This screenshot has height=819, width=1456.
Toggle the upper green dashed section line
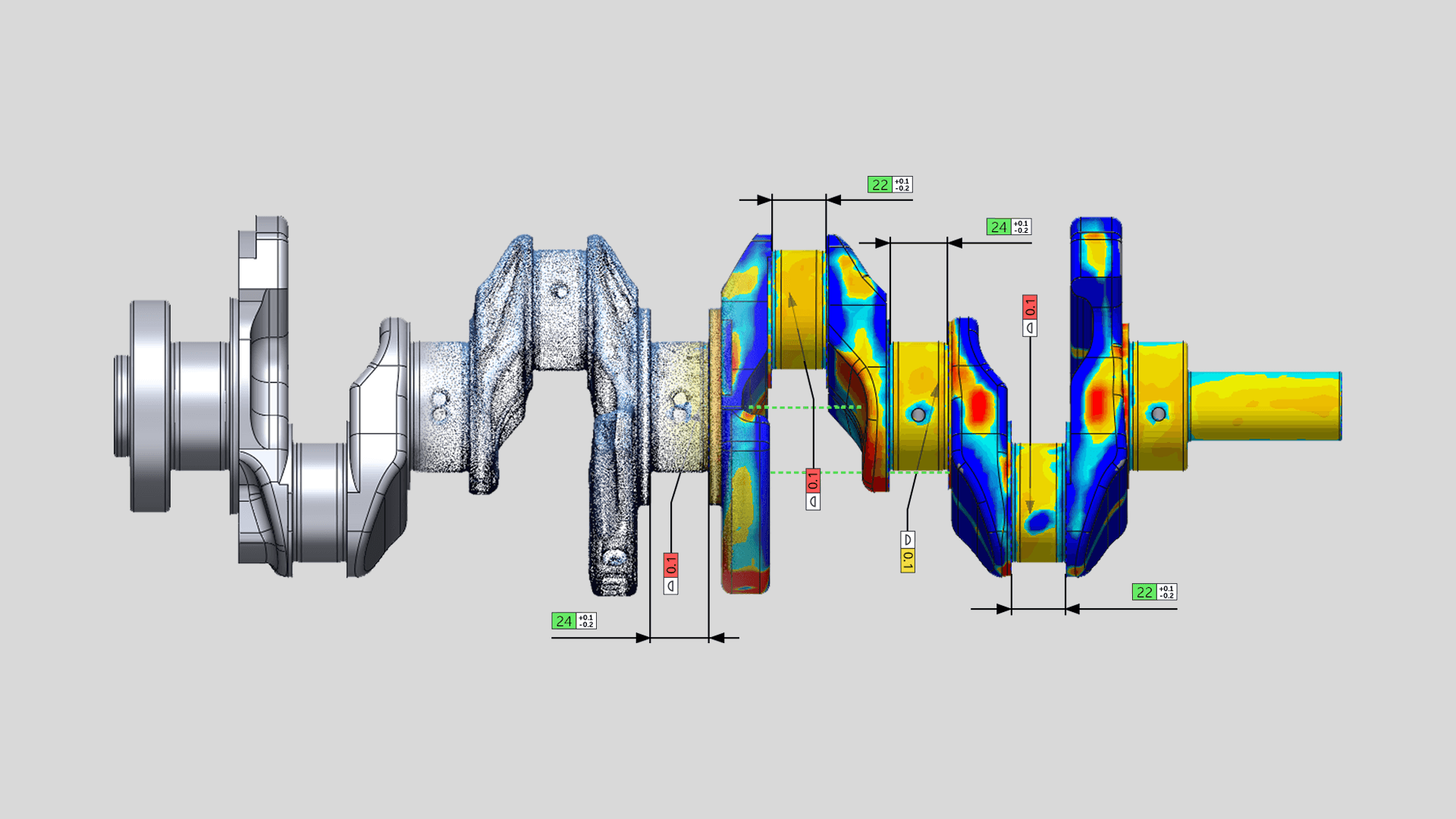(804, 407)
